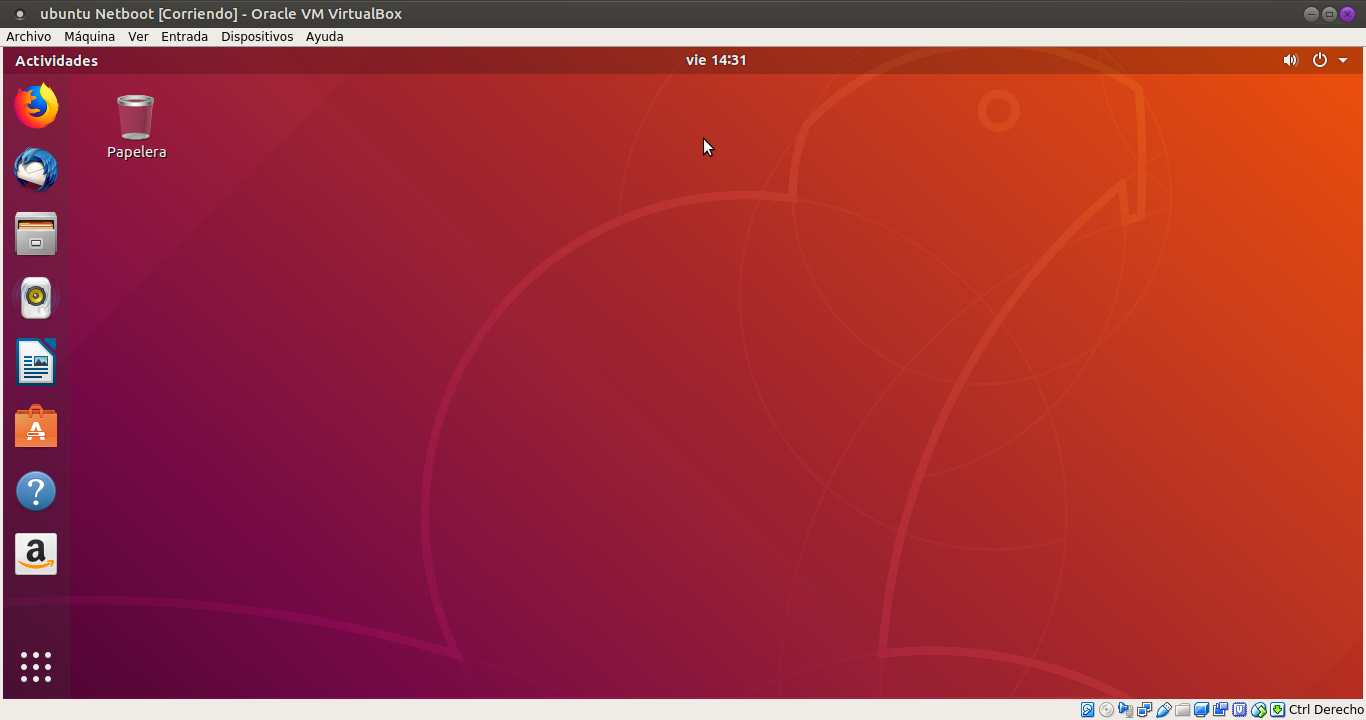Open the Actividades overview
Viewport: 1366px width, 720px height.
[56, 60]
